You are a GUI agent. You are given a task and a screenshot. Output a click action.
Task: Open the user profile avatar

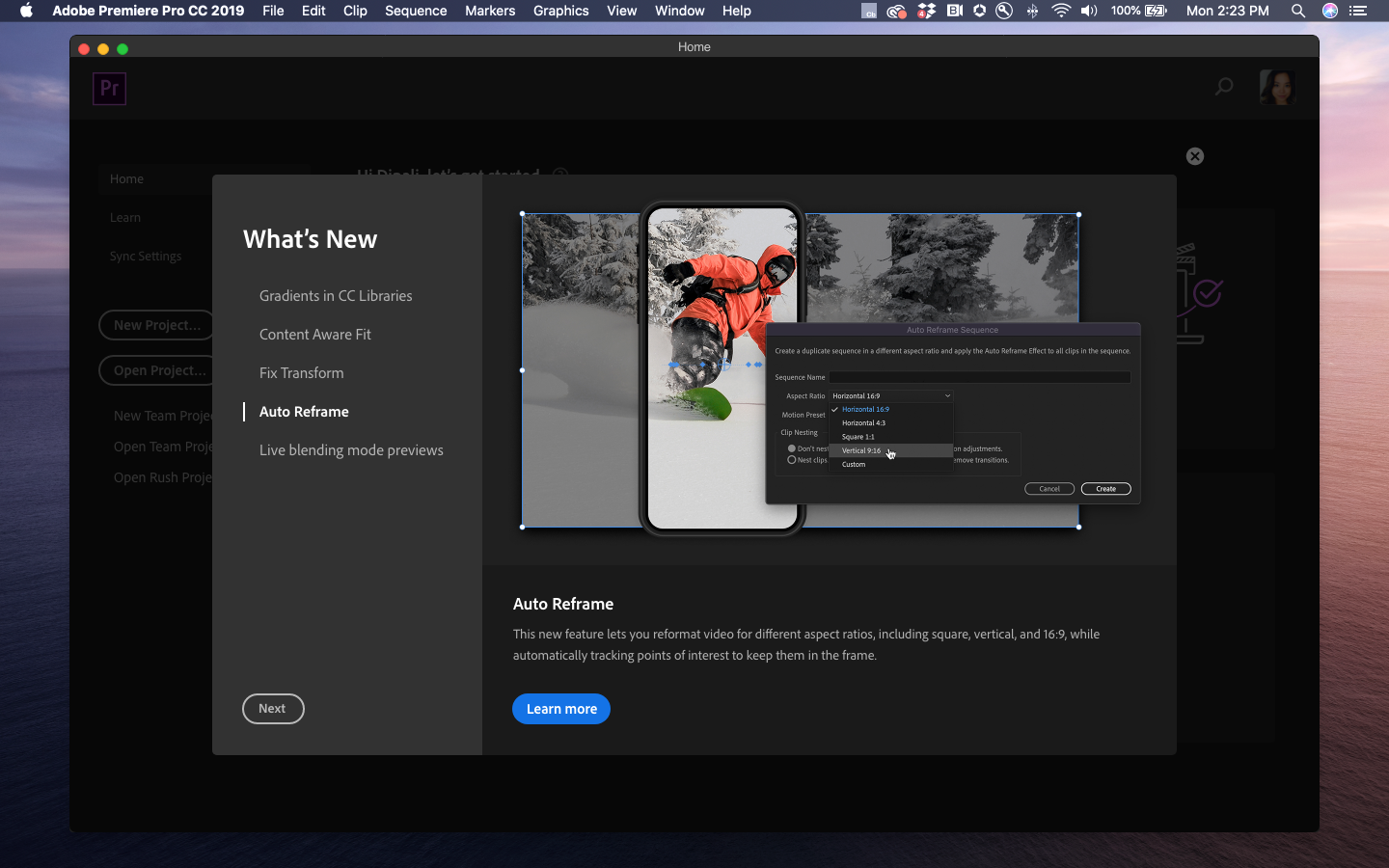tap(1277, 88)
